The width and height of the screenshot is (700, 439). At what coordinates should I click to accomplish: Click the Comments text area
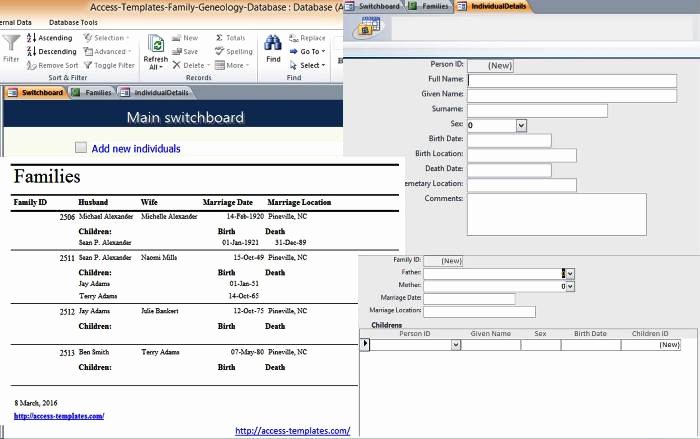pyautogui.click(x=557, y=214)
